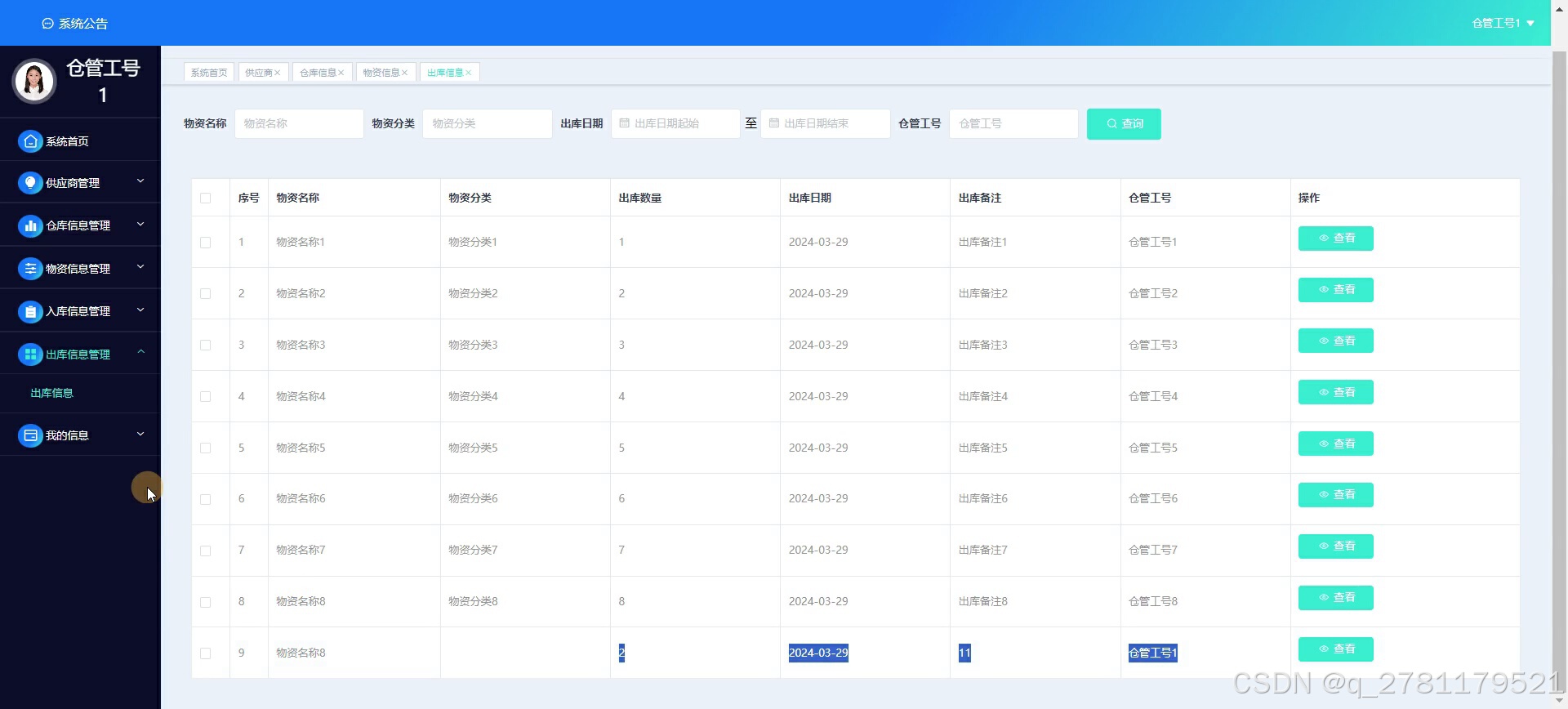Collapse 出库信息管理 menu chevron

click(140, 352)
